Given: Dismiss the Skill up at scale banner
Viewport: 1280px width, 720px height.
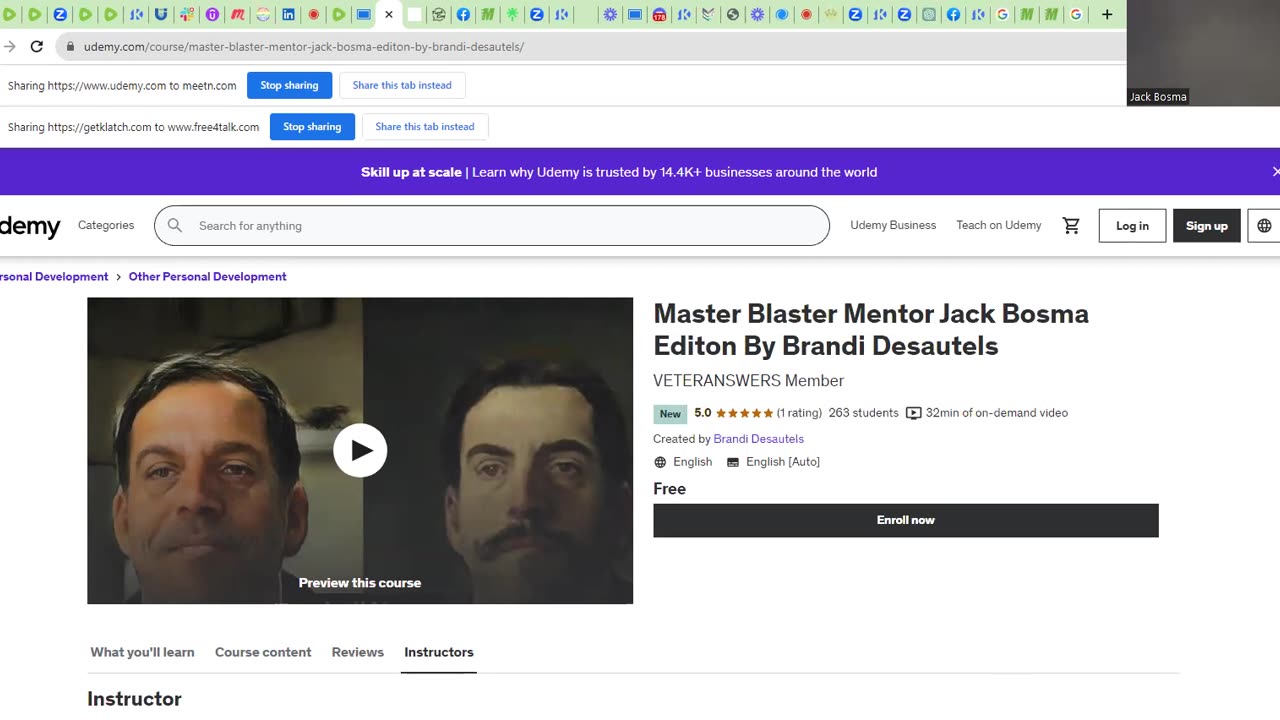Looking at the screenshot, I should pyautogui.click(x=1275, y=172).
